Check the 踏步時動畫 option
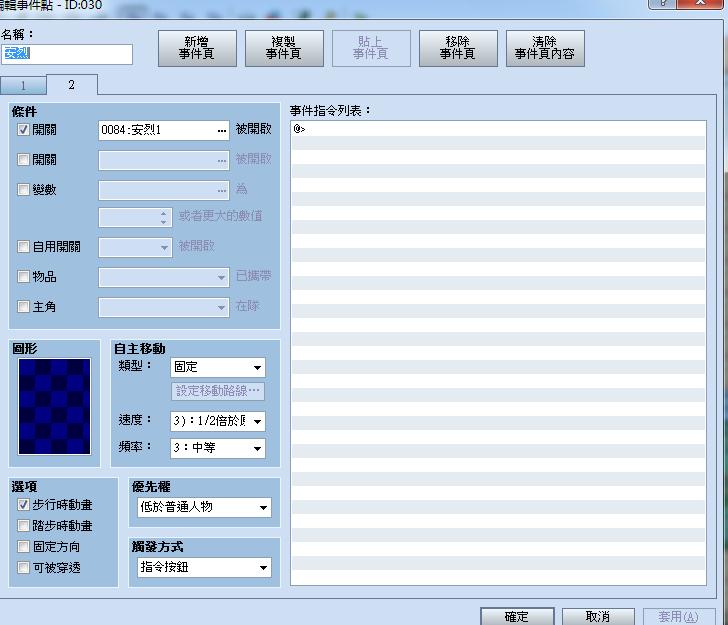This screenshot has width=728, height=625. [x=23, y=526]
